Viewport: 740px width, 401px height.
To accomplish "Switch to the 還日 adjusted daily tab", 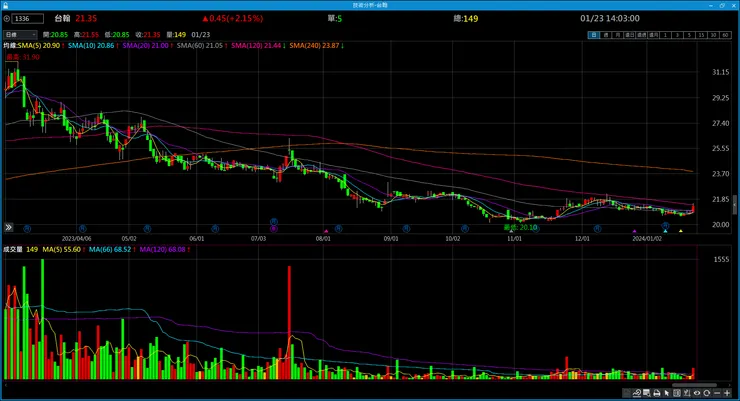I will [629, 35].
